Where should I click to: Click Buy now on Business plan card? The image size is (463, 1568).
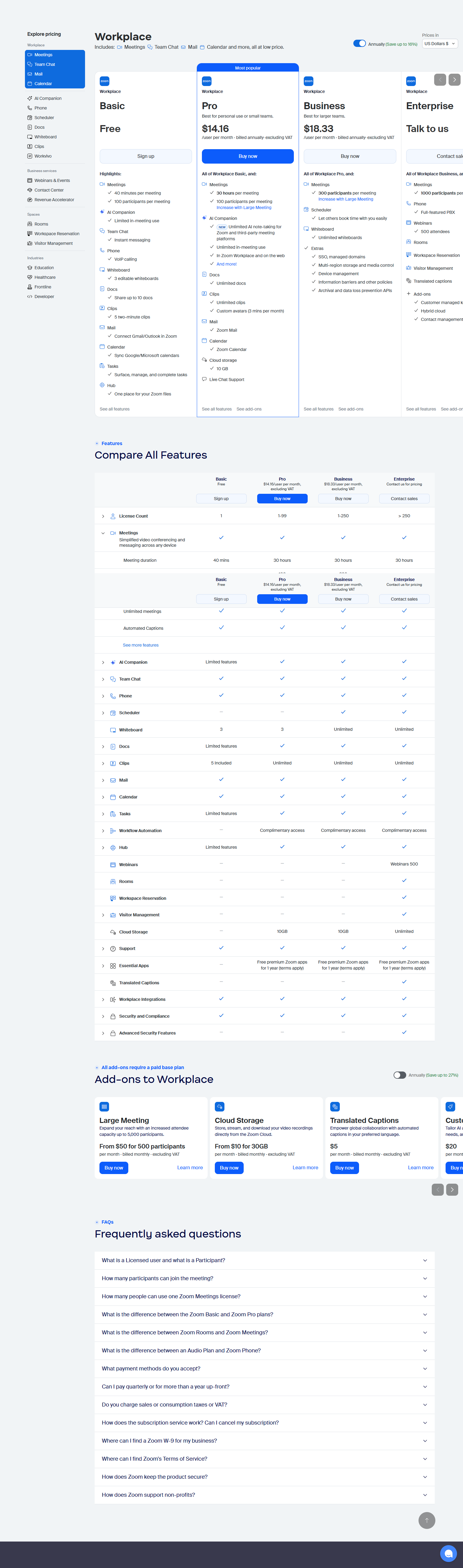tap(350, 156)
